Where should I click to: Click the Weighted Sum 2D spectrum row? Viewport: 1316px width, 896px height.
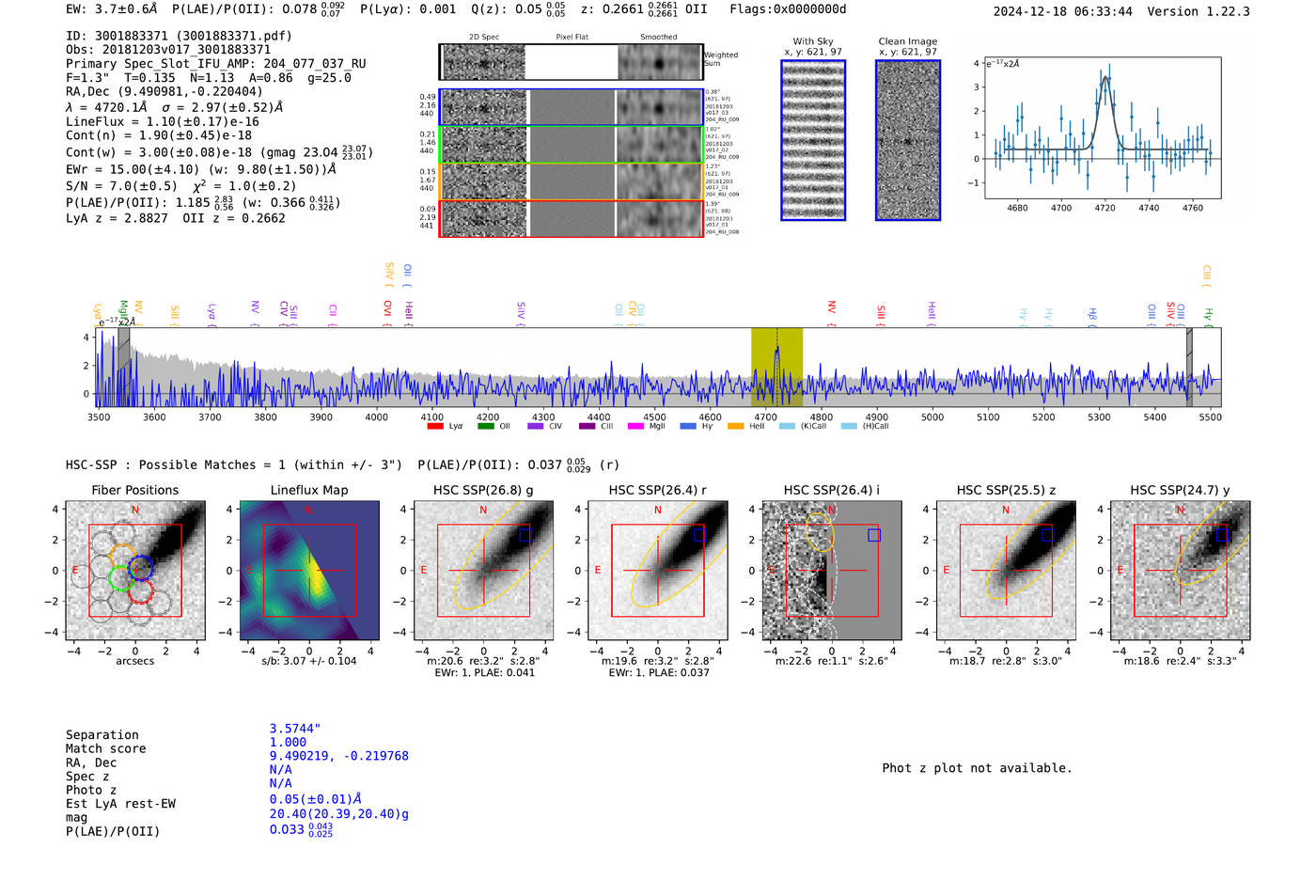coord(571,62)
